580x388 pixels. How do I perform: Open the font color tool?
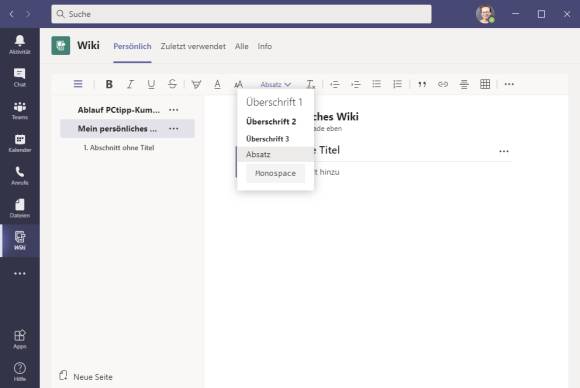point(218,84)
